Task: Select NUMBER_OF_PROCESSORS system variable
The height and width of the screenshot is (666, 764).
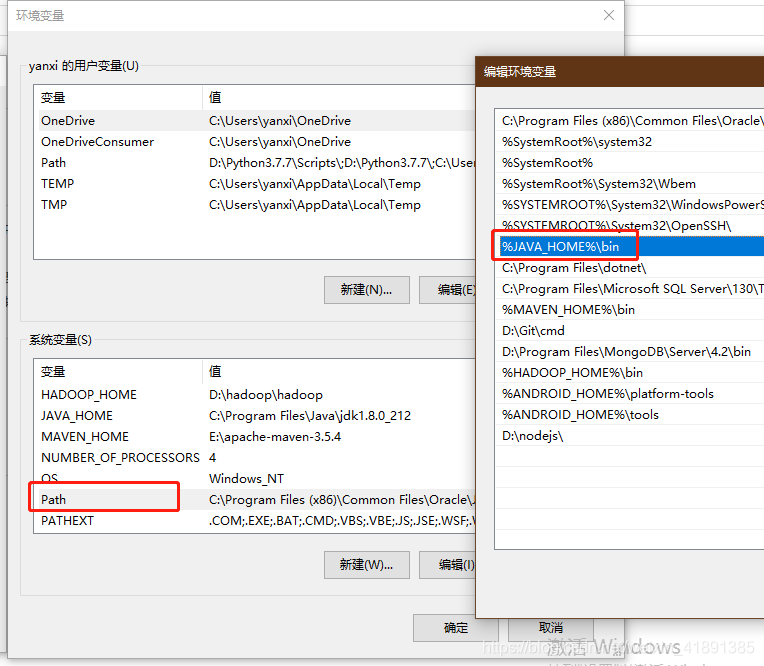Action: pyautogui.click(x=256, y=457)
